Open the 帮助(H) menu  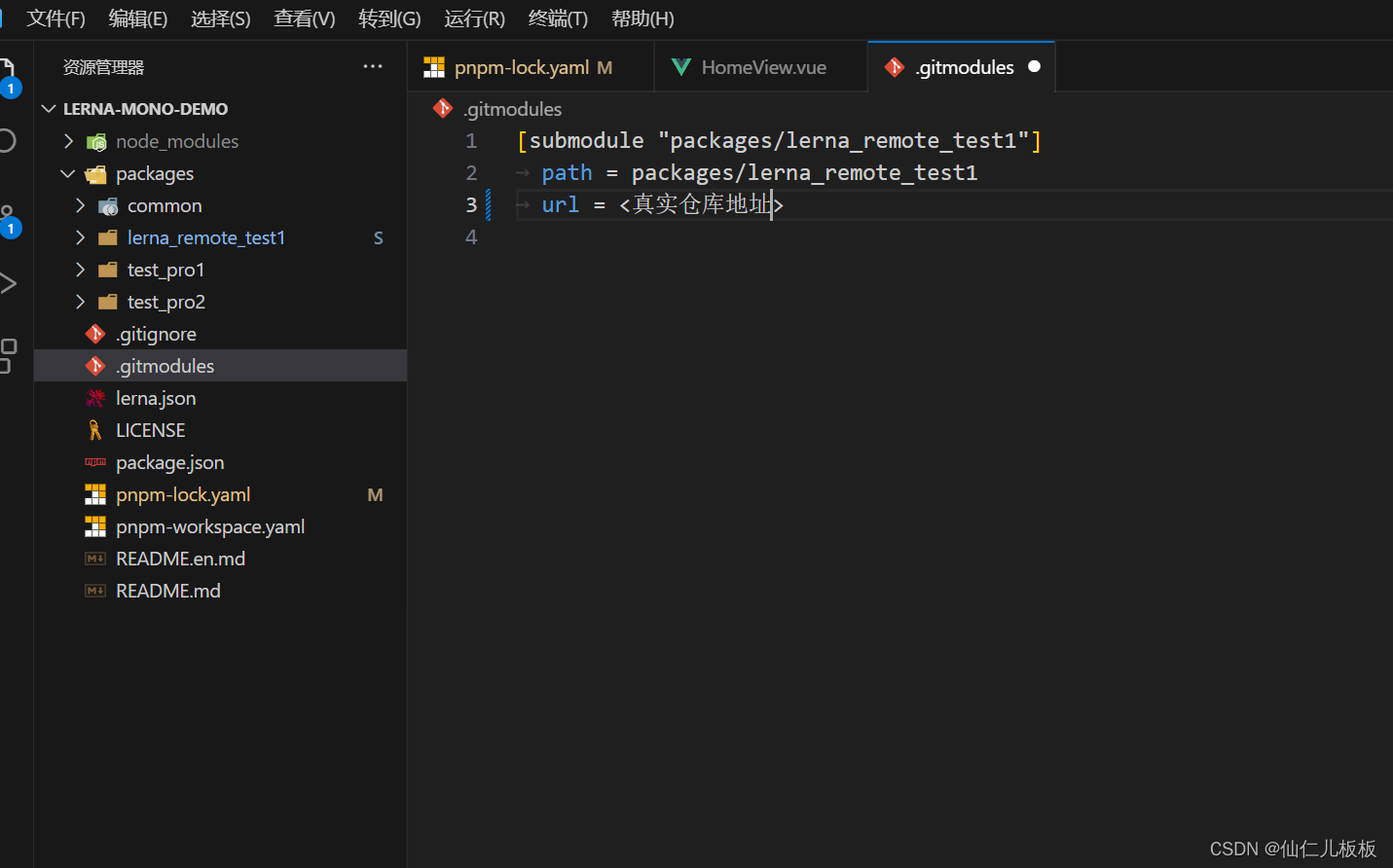coord(642,19)
